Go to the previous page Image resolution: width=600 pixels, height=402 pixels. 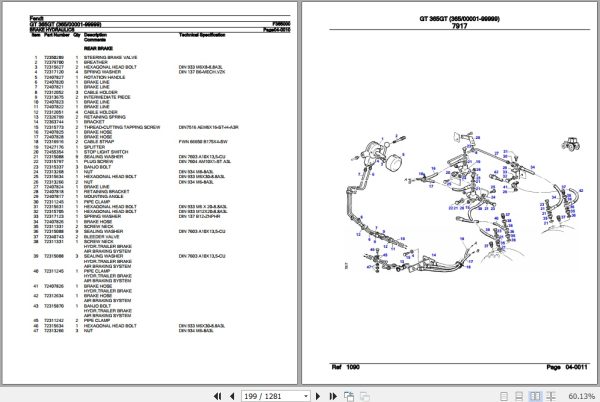(232, 396)
